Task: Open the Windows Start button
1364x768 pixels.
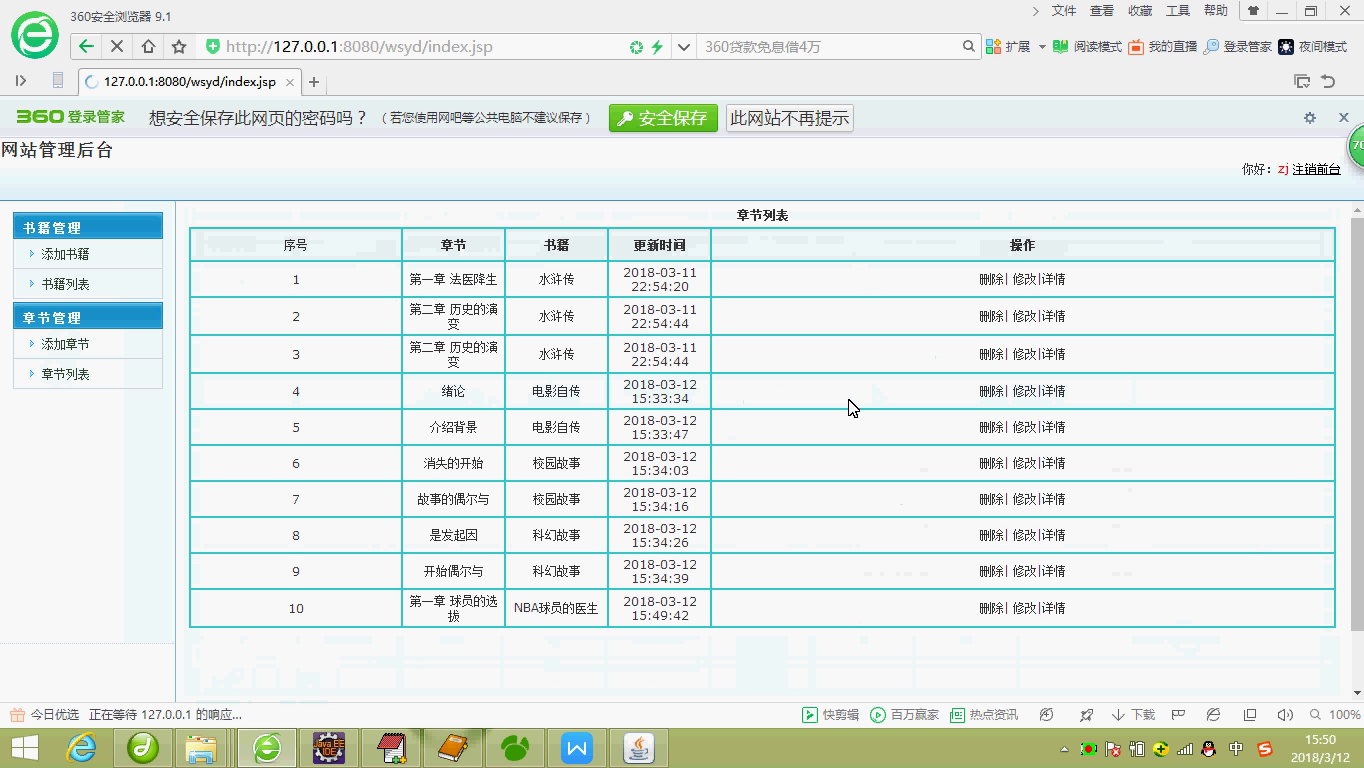Action: click(x=24, y=748)
